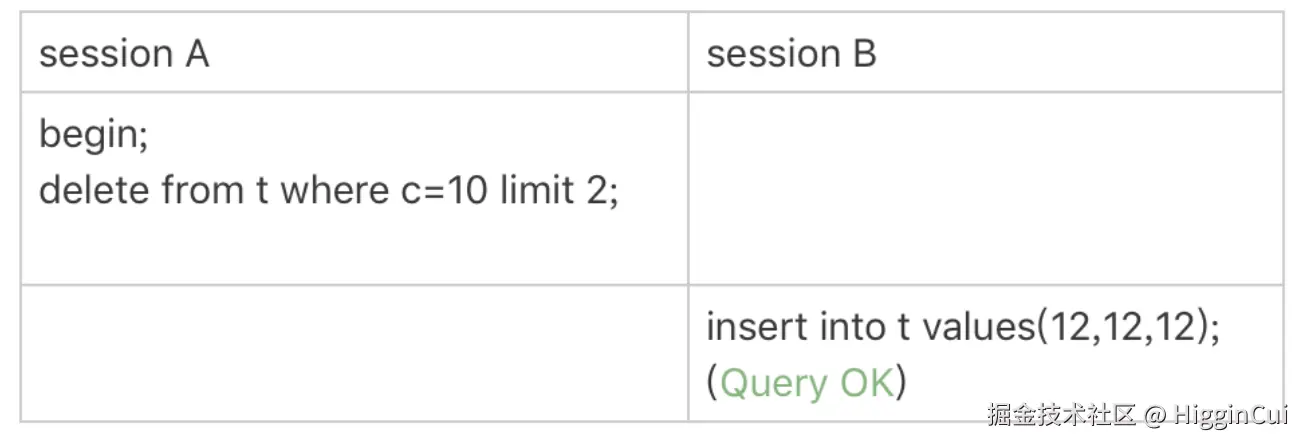The height and width of the screenshot is (446, 1304).
Task: Click the empty session A cell in last row
Action: click(354, 352)
